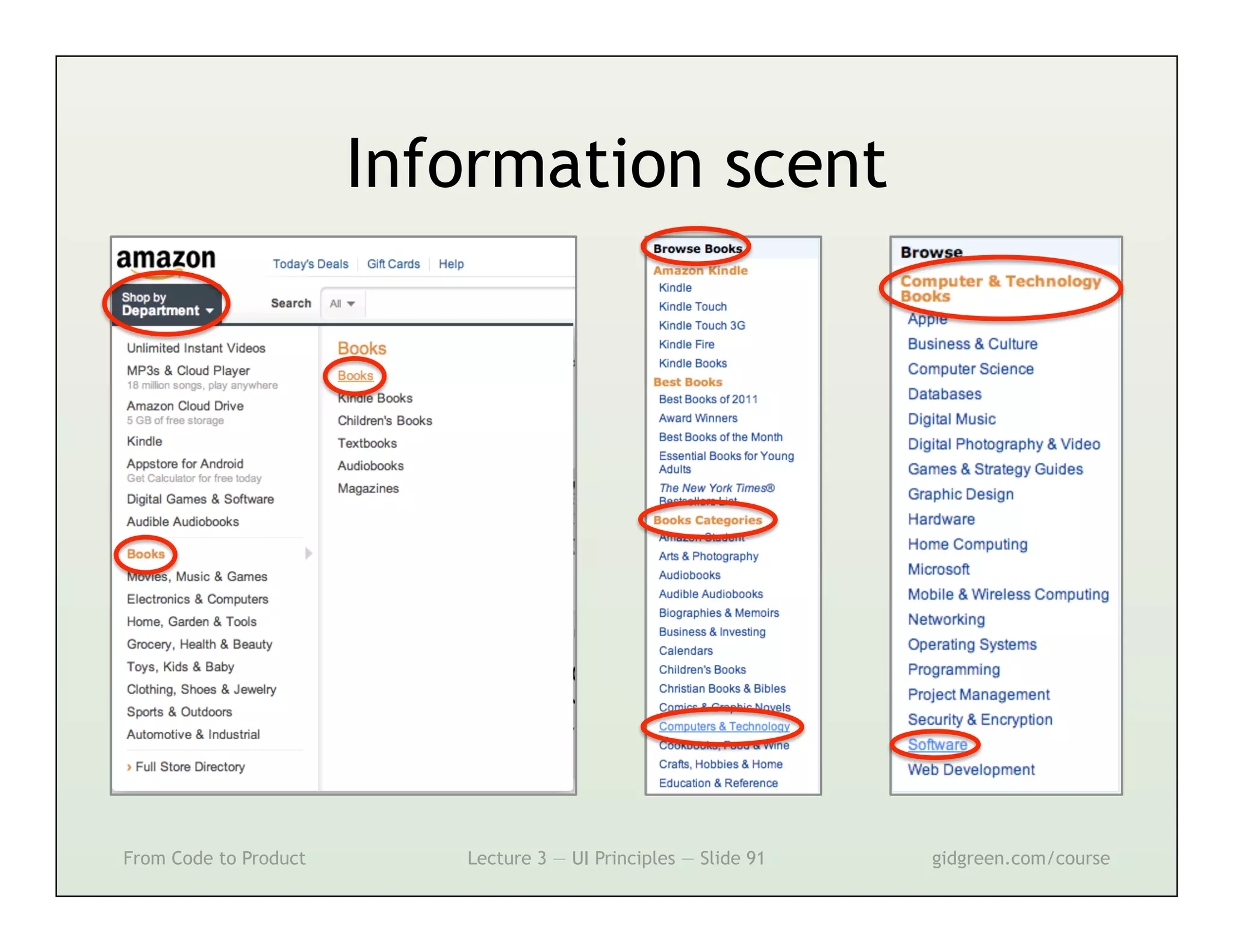The width and height of the screenshot is (1233, 952).
Task: Expand Books submenu arrow
Action: coord(308,554)
